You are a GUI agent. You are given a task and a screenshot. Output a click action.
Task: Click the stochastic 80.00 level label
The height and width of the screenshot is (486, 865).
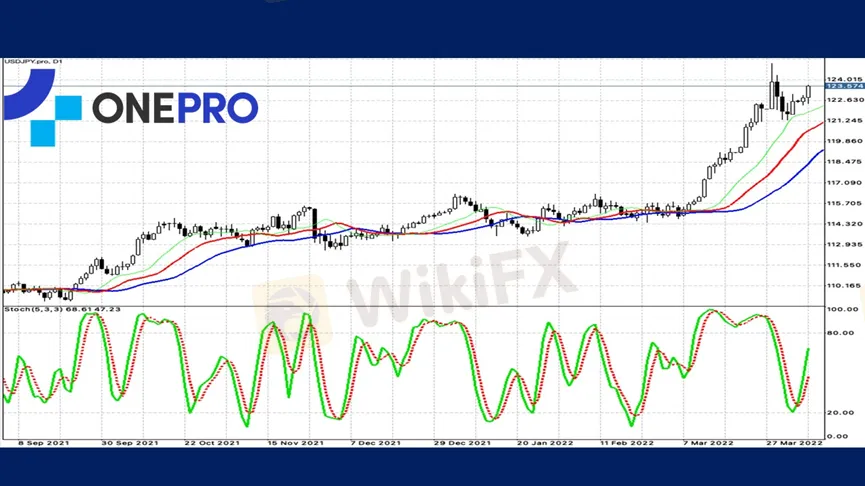pos(839,333)
